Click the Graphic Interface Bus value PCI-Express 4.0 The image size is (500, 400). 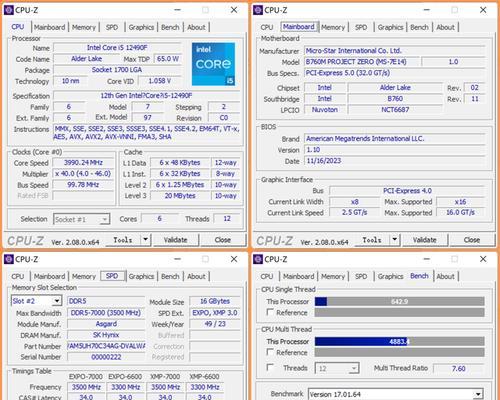click(x=407, y=191)
